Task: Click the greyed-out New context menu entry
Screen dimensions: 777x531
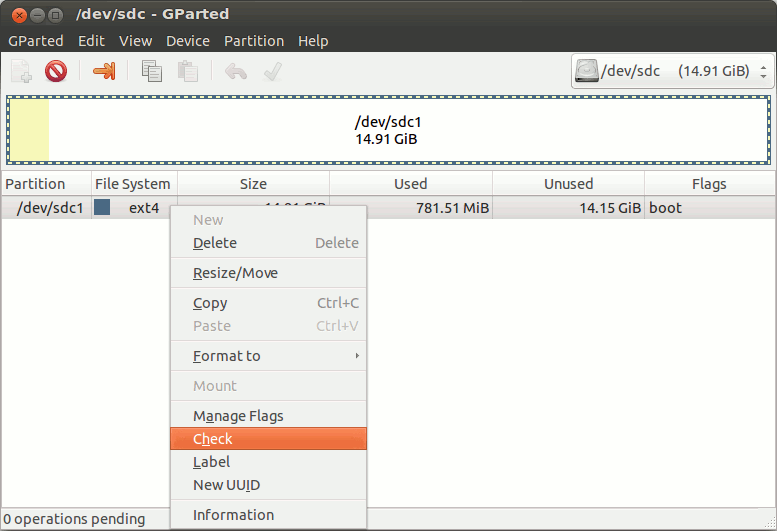Action: [x=268, y=220]
